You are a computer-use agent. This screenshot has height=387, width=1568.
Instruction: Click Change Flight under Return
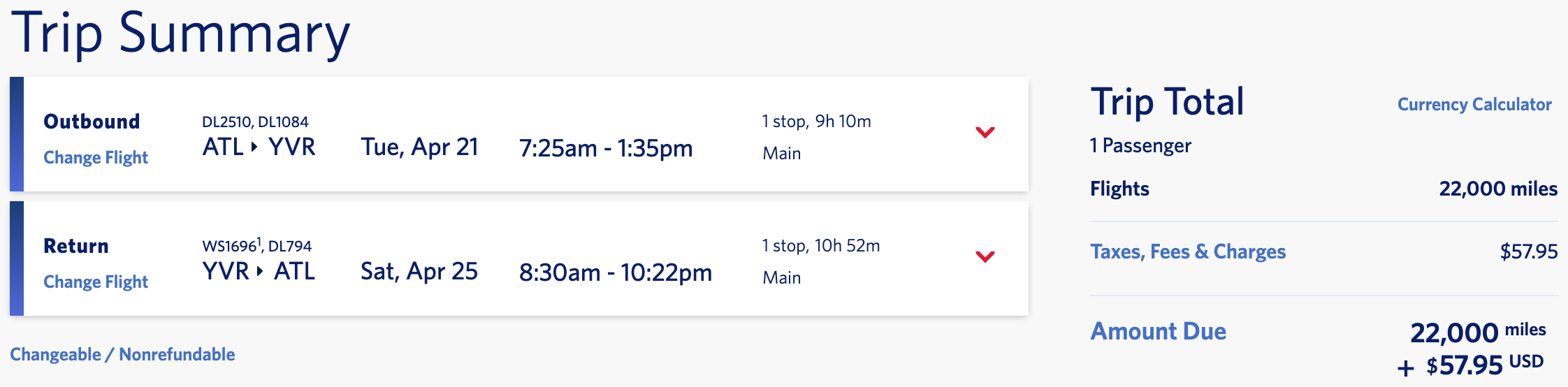click(x=96, y=282)
